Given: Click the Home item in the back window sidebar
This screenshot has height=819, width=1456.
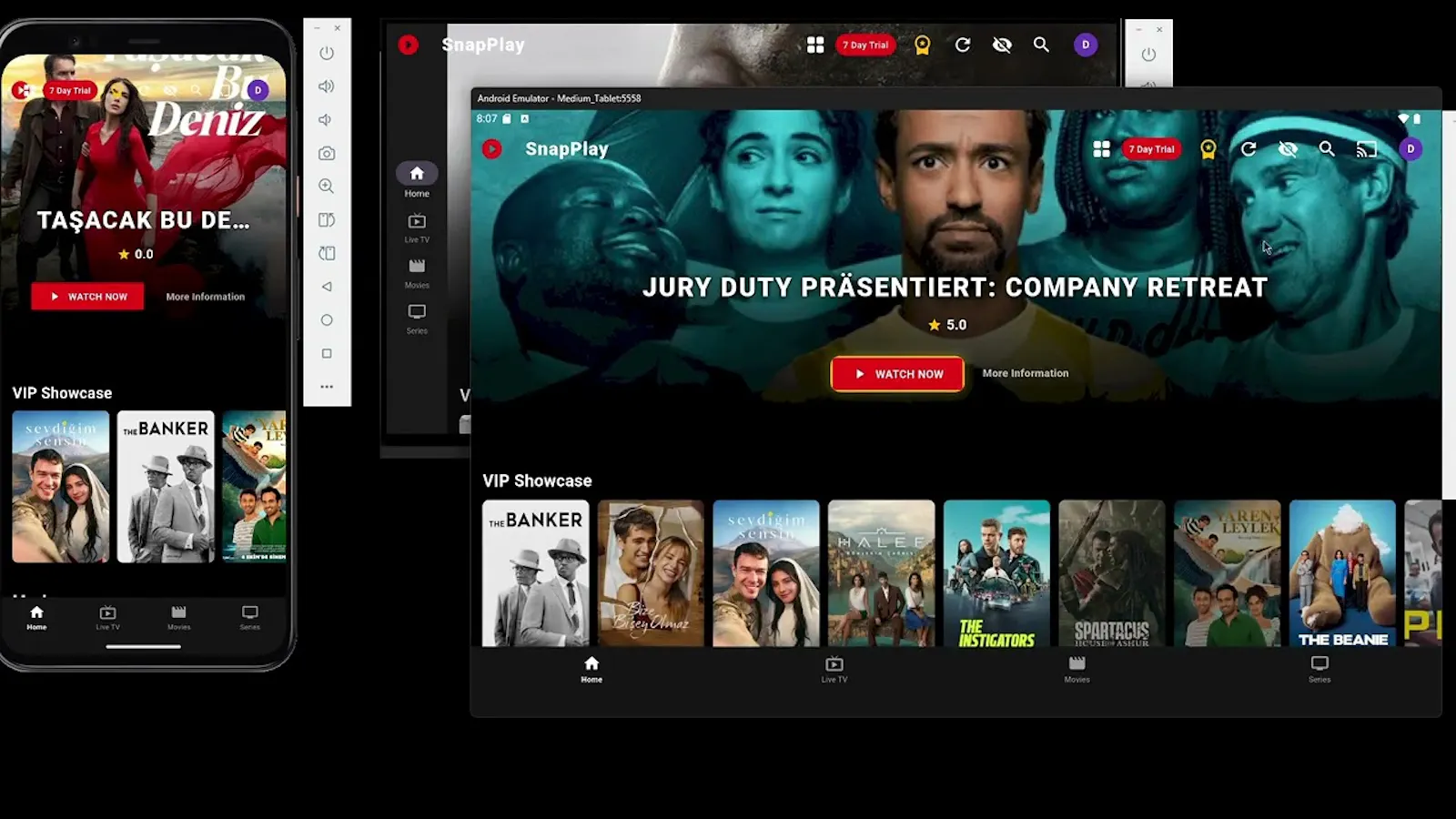Looking at the screenshot, I should 417,180.
